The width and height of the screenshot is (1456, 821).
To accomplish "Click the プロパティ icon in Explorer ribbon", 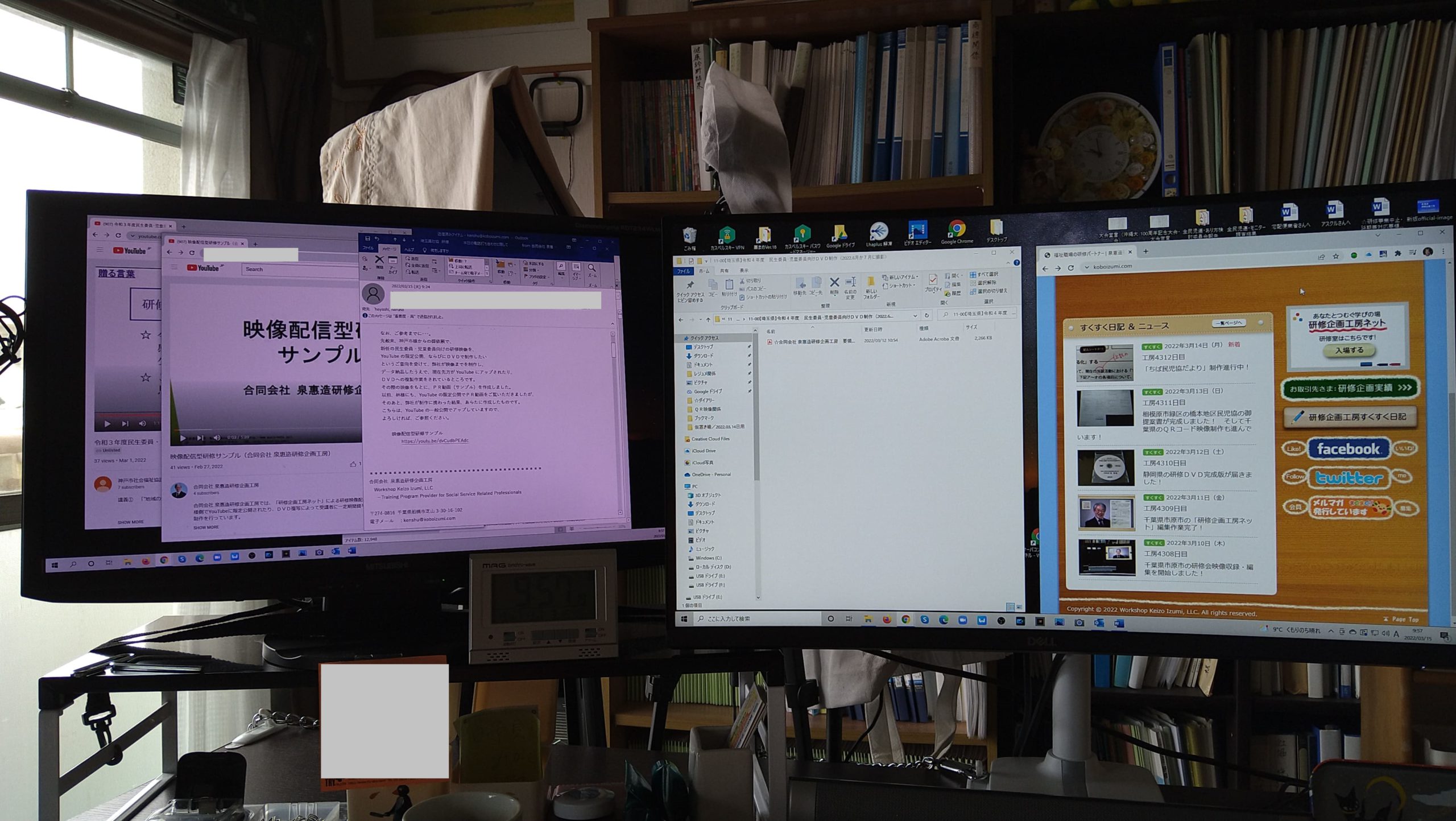I will (x=933, y=283).
